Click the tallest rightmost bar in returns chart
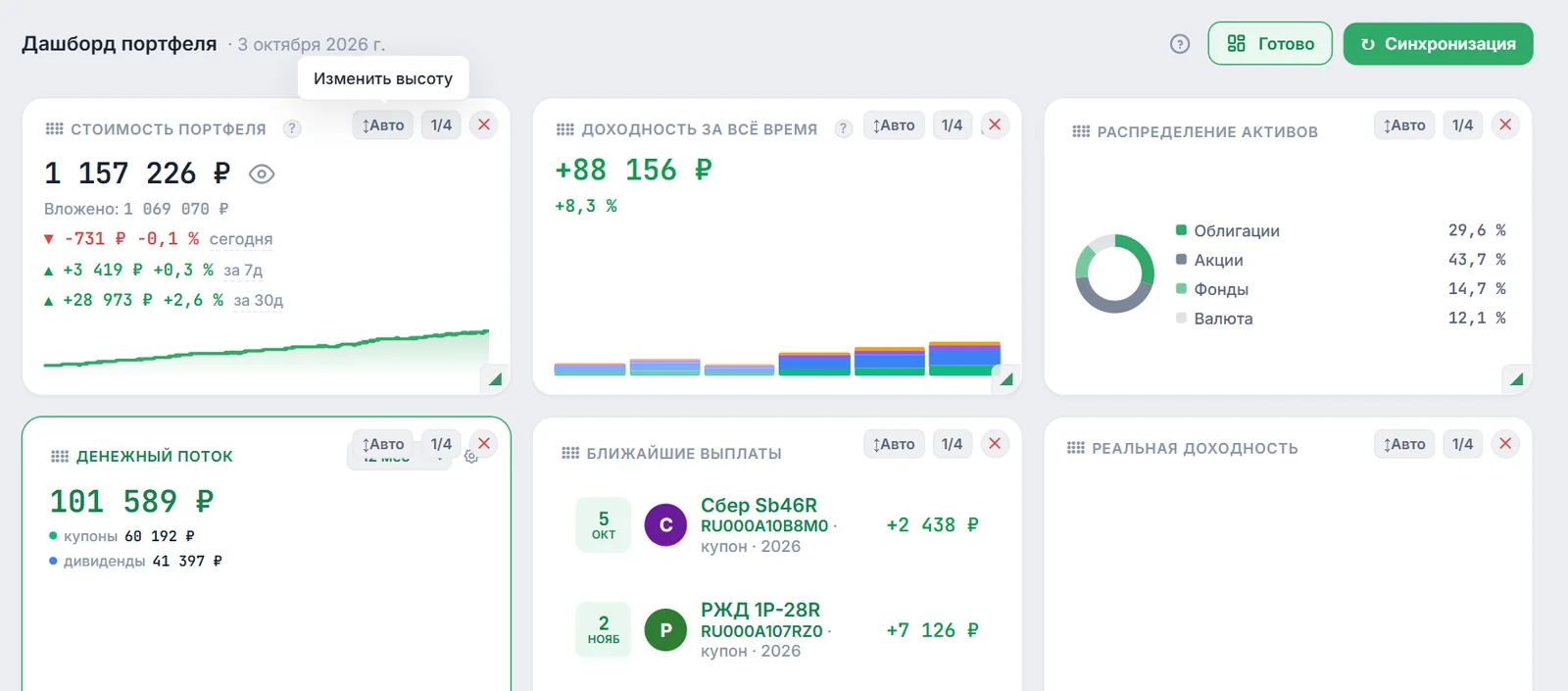Image resolution: width=1568 pixels, height=691 pixels. [x=964, y=359]
